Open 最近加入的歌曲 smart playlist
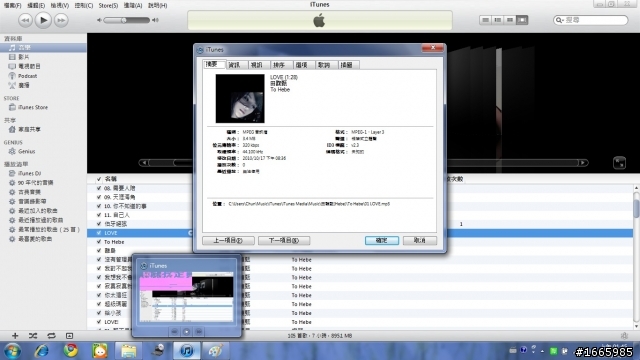The height and width of the screenshot is (360, 640). tap(38, 211)
